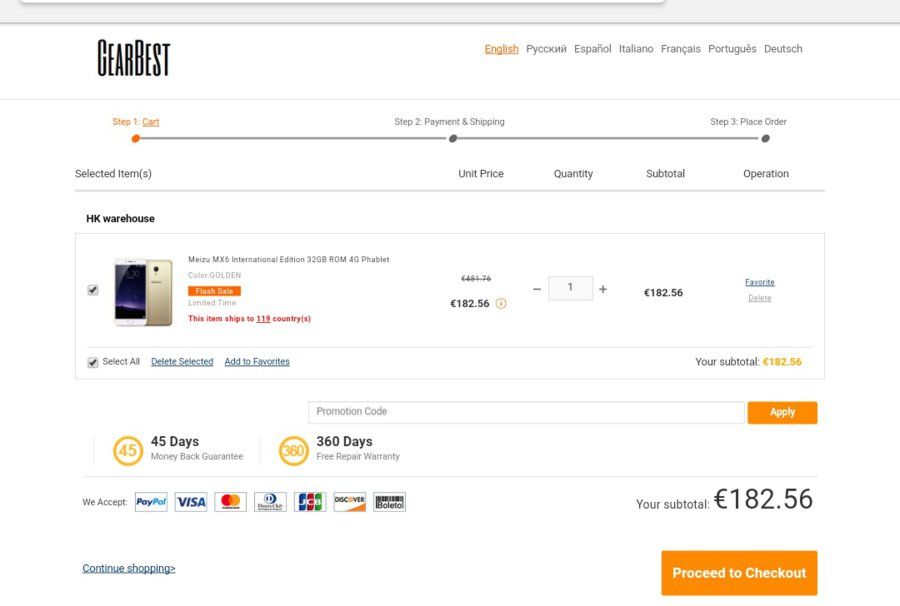
Task: Click the Flash Sale tag
Action: pos(214,291)
